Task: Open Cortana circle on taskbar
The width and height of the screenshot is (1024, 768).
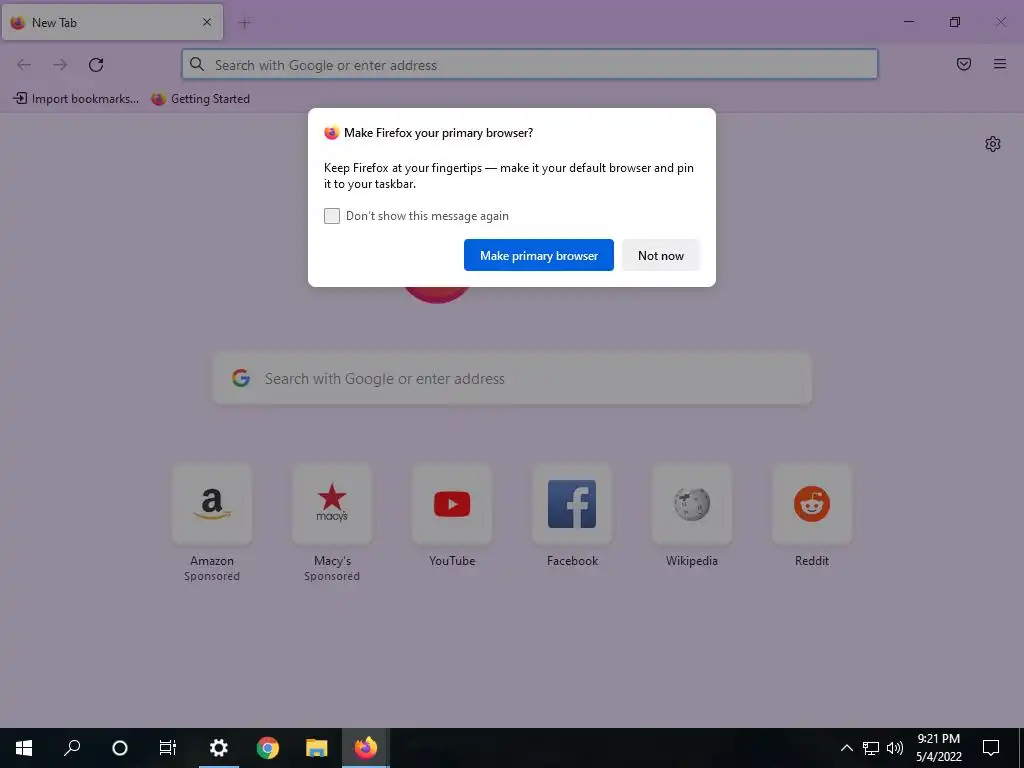Action: click(120, 748)
